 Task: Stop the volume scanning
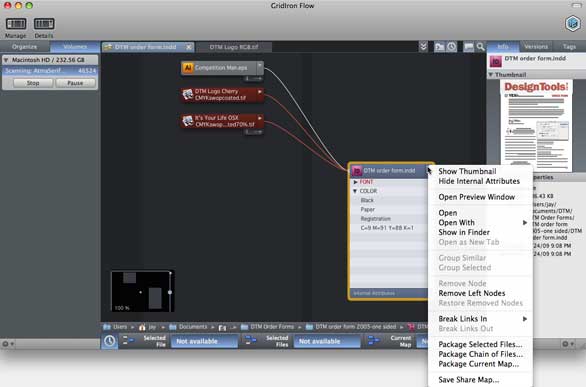[33, 83]
